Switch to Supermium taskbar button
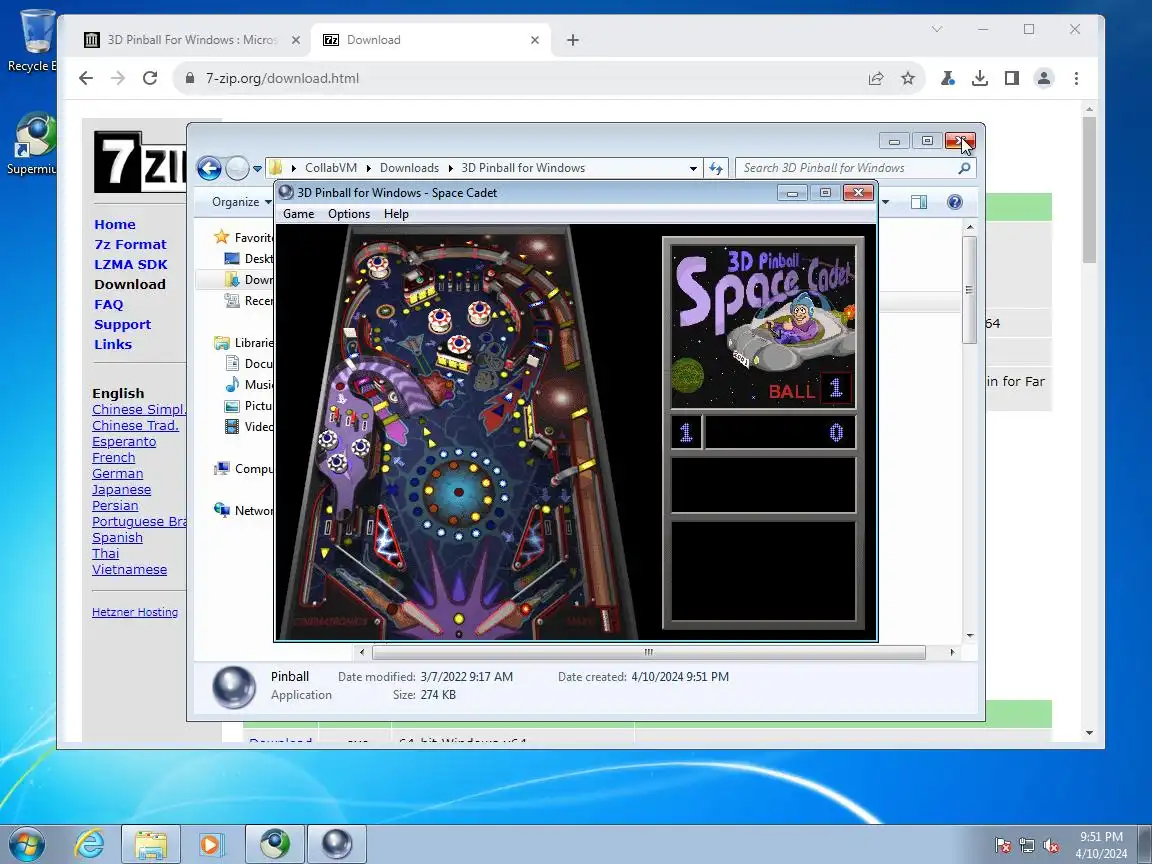Image resolution: width=1152 pixels, height=864 pixels. pos(274,844)
